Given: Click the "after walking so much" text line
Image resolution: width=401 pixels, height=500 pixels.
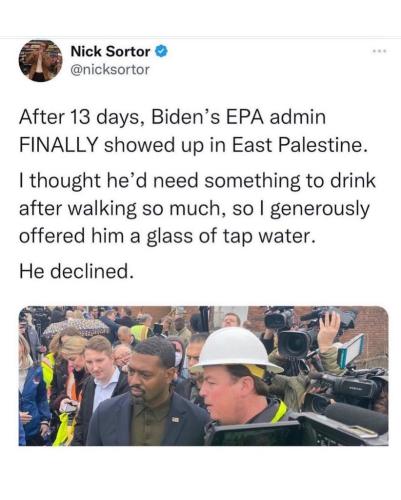Looking at the screenshot, I should (194, 209).
